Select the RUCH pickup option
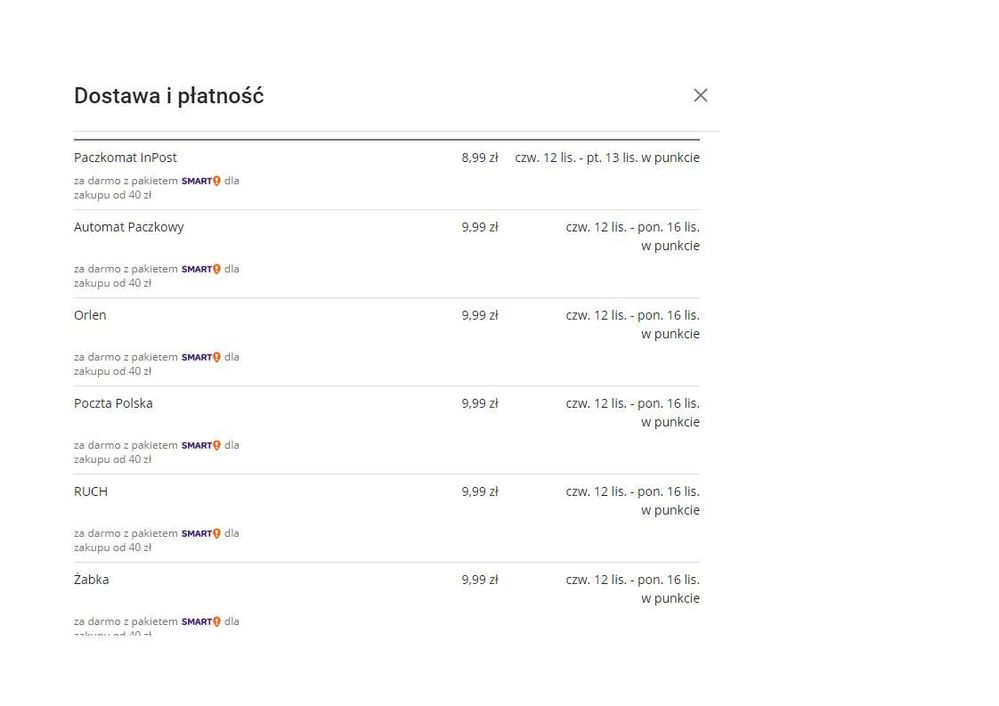Image resolution: width=999 pixels, height=706 pixels. point(91,491)
